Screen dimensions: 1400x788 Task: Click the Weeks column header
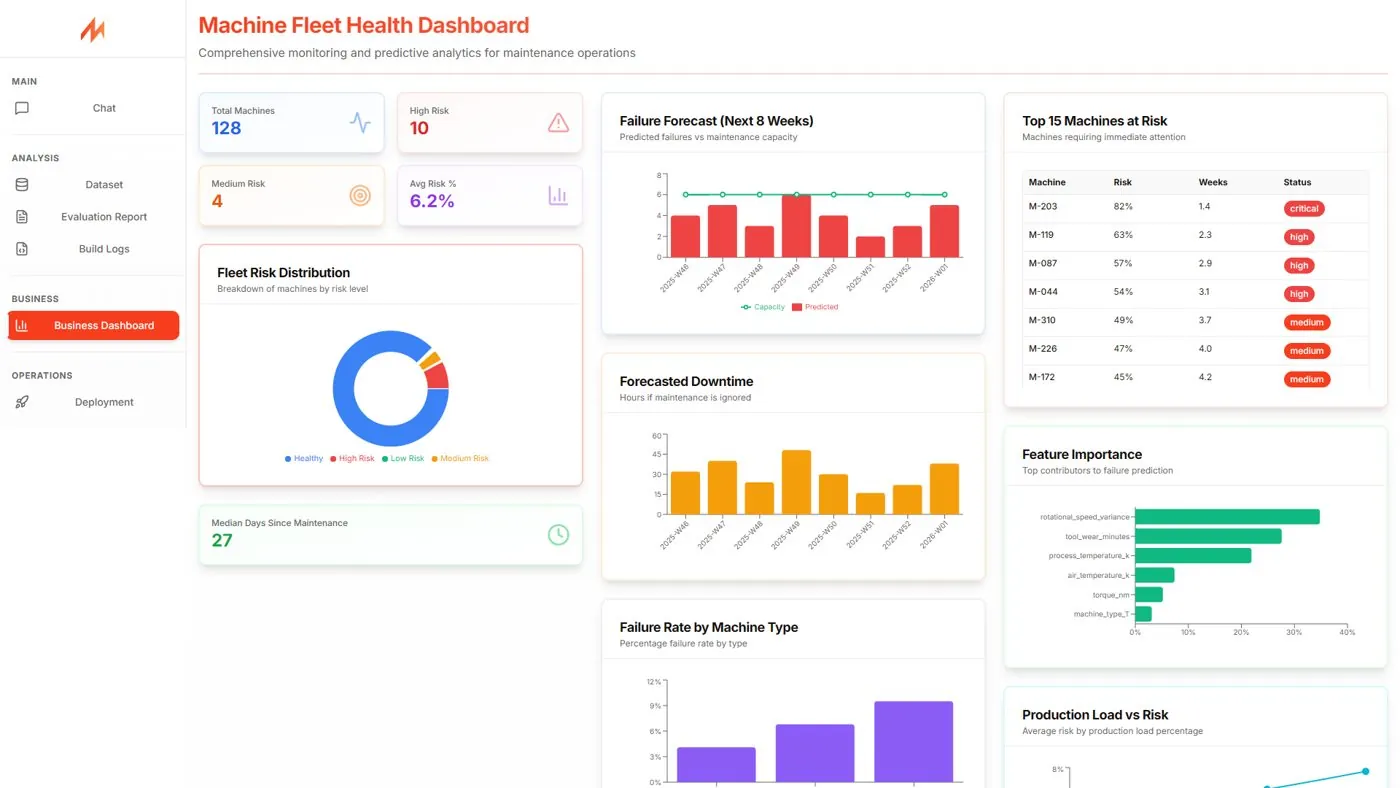[1213, 182]
